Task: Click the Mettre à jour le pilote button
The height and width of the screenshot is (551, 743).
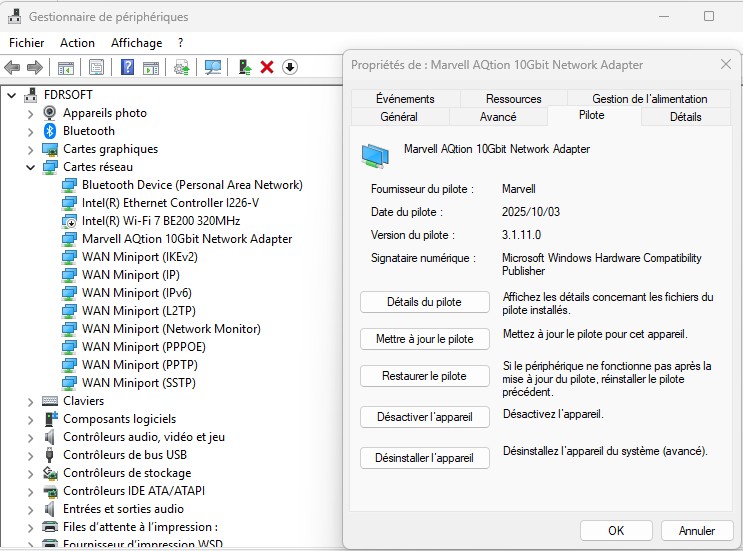Action: (425, 339)
